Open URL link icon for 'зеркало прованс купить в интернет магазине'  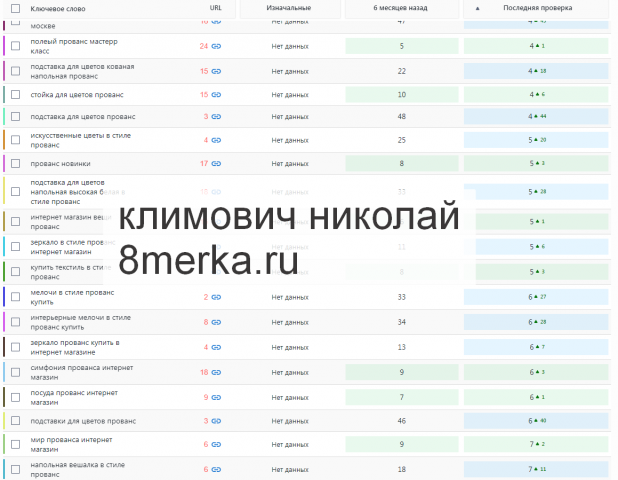[x=216, y=347]
